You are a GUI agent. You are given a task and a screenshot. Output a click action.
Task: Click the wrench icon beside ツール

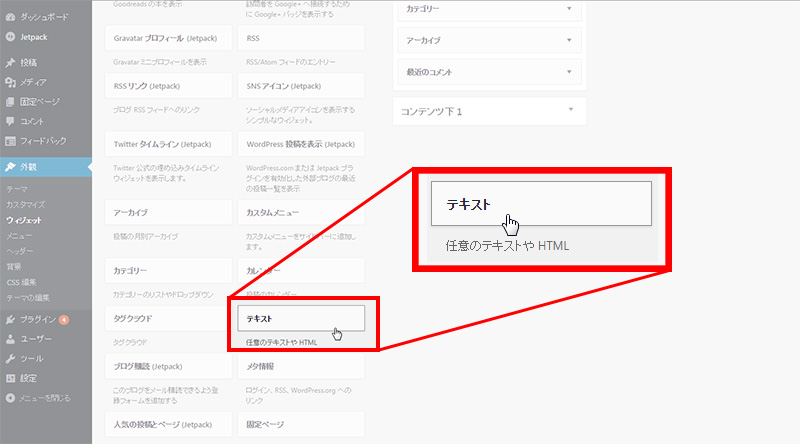tap(9, 358)
